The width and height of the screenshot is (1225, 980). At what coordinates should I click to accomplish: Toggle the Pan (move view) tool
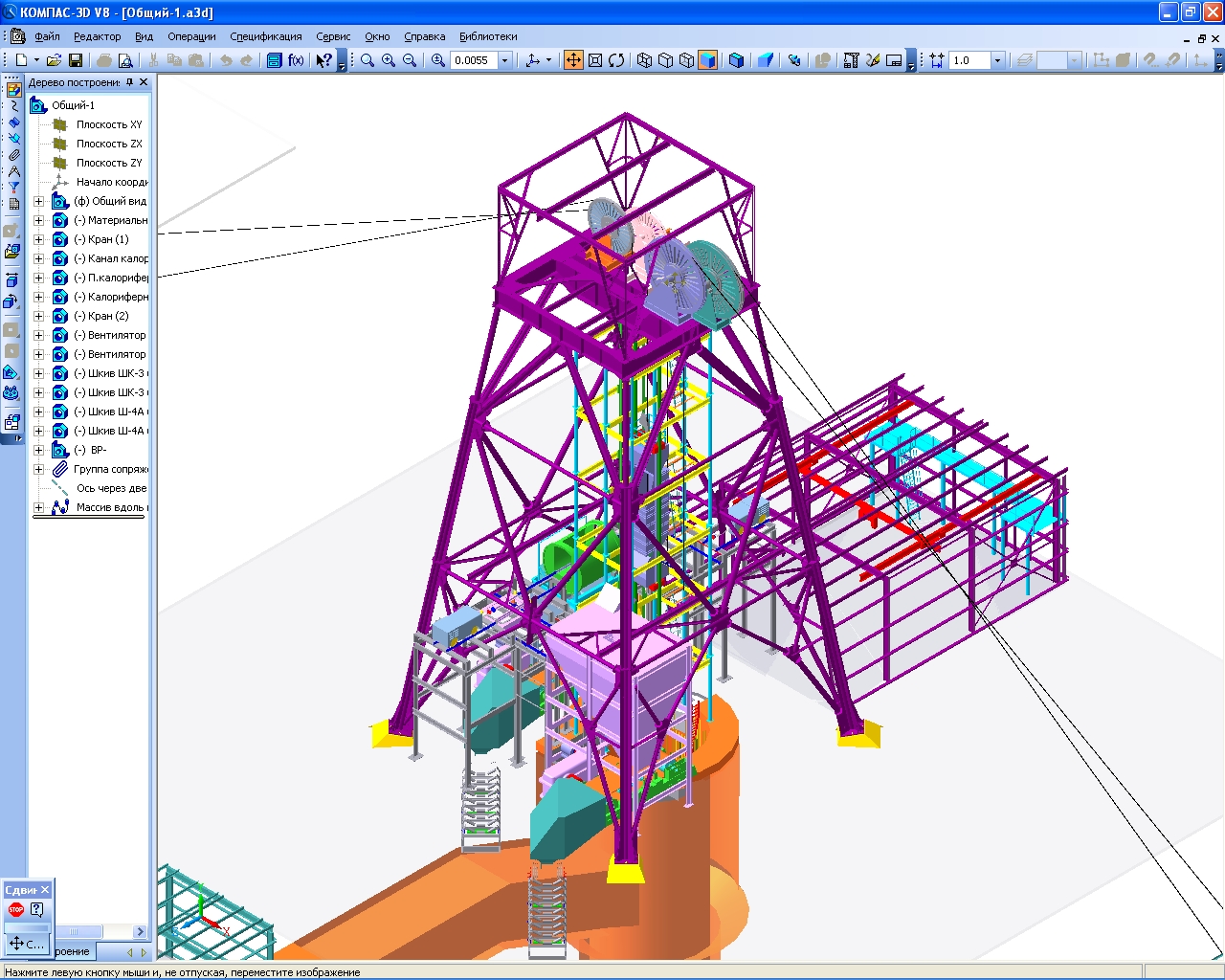pos(573,60)
